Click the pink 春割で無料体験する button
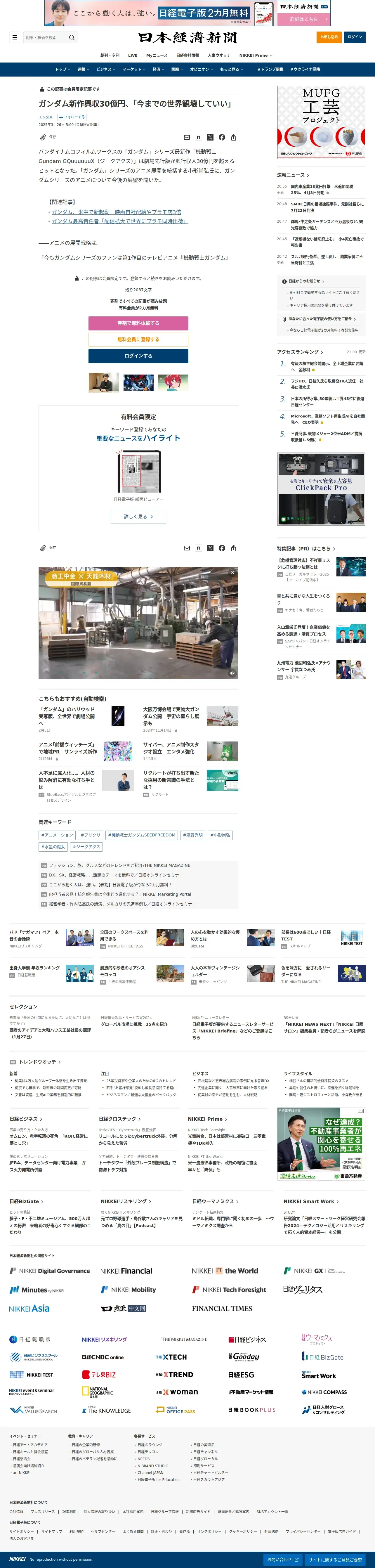Screen dimensions: 375x1568 point(138,323)
